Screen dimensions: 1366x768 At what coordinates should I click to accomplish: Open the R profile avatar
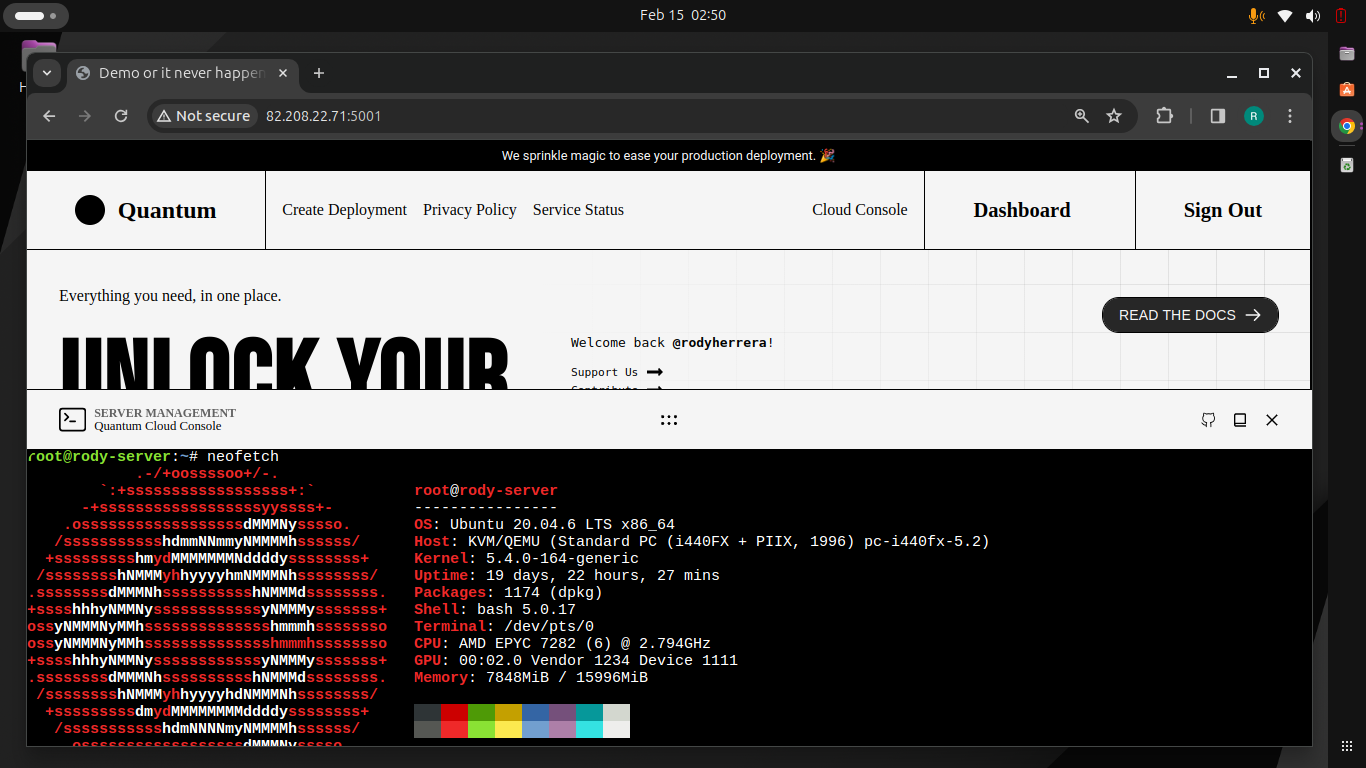[1254, 116]
